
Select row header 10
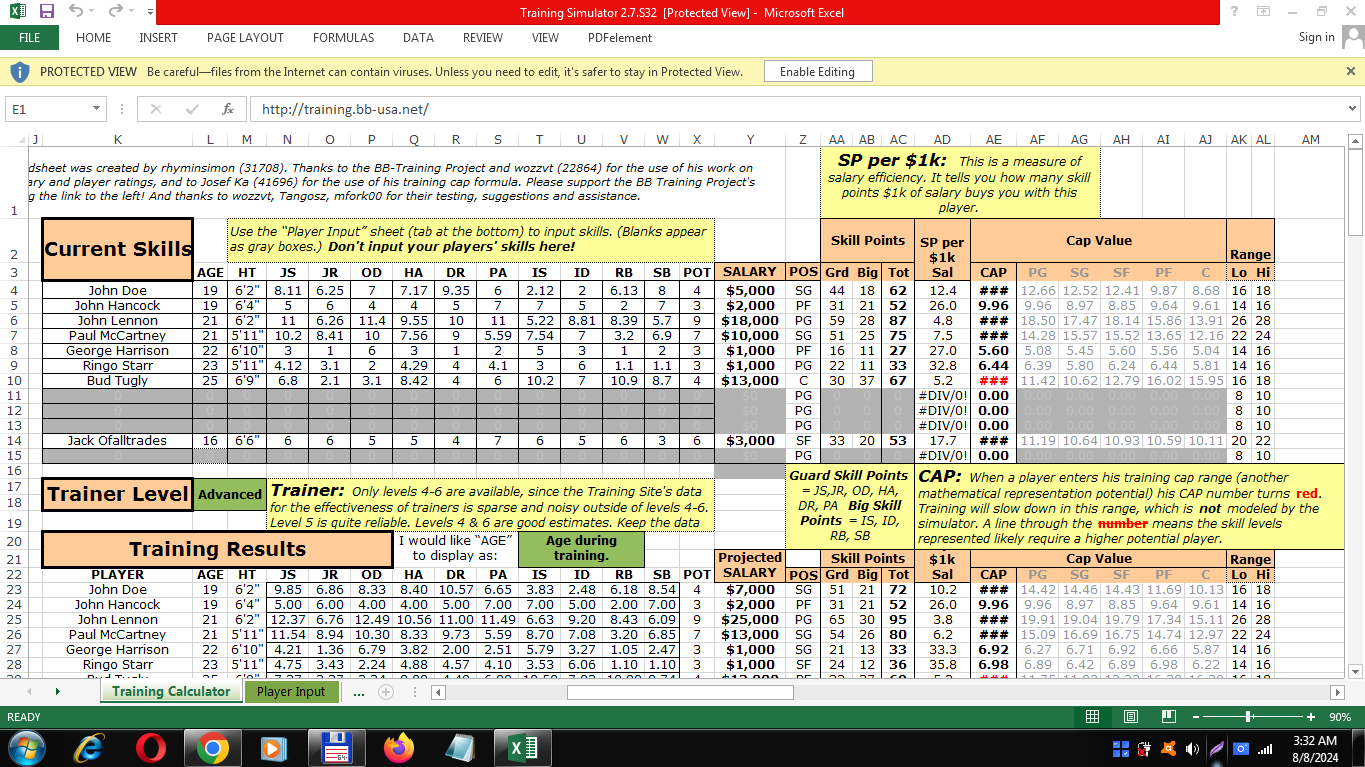14,381
